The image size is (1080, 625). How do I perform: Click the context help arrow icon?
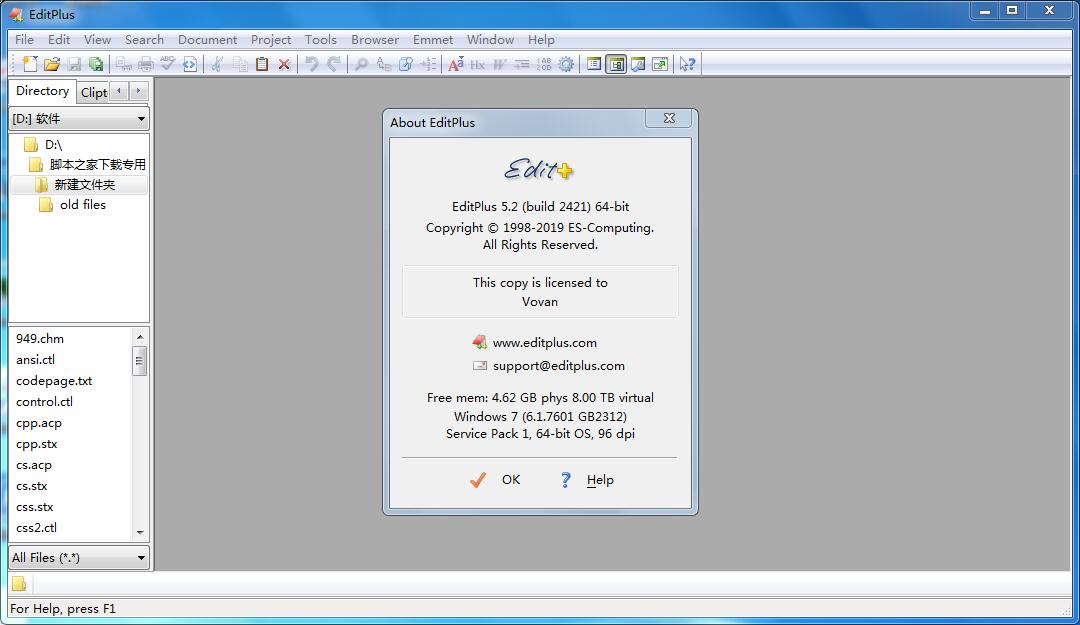[687, 63]
